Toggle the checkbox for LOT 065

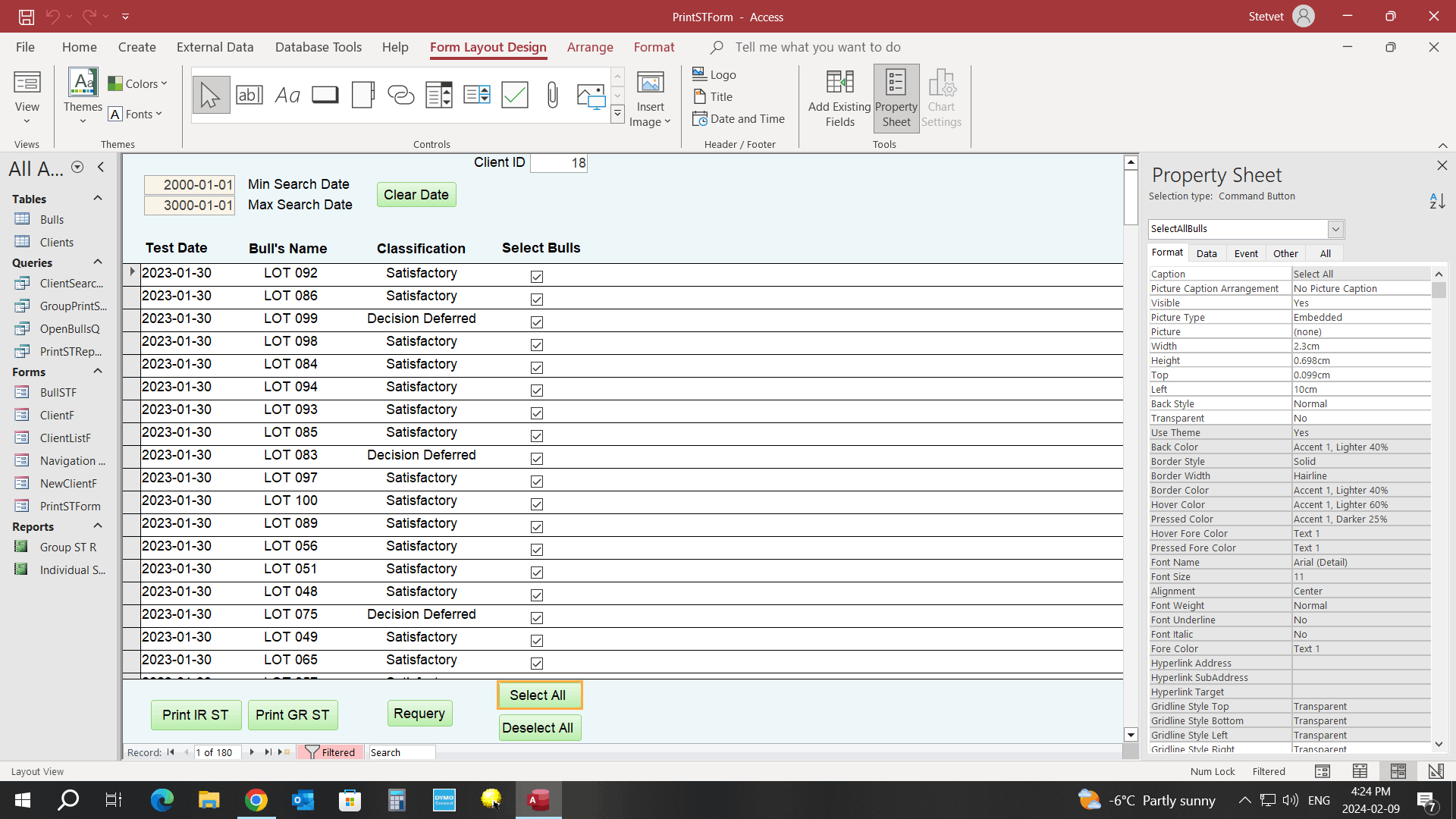tap(537, 664)
